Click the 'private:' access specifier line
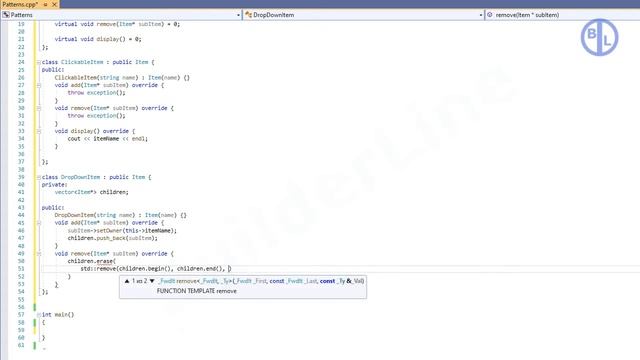The height and width of the screenshot is (360, 640). [54, 185]
